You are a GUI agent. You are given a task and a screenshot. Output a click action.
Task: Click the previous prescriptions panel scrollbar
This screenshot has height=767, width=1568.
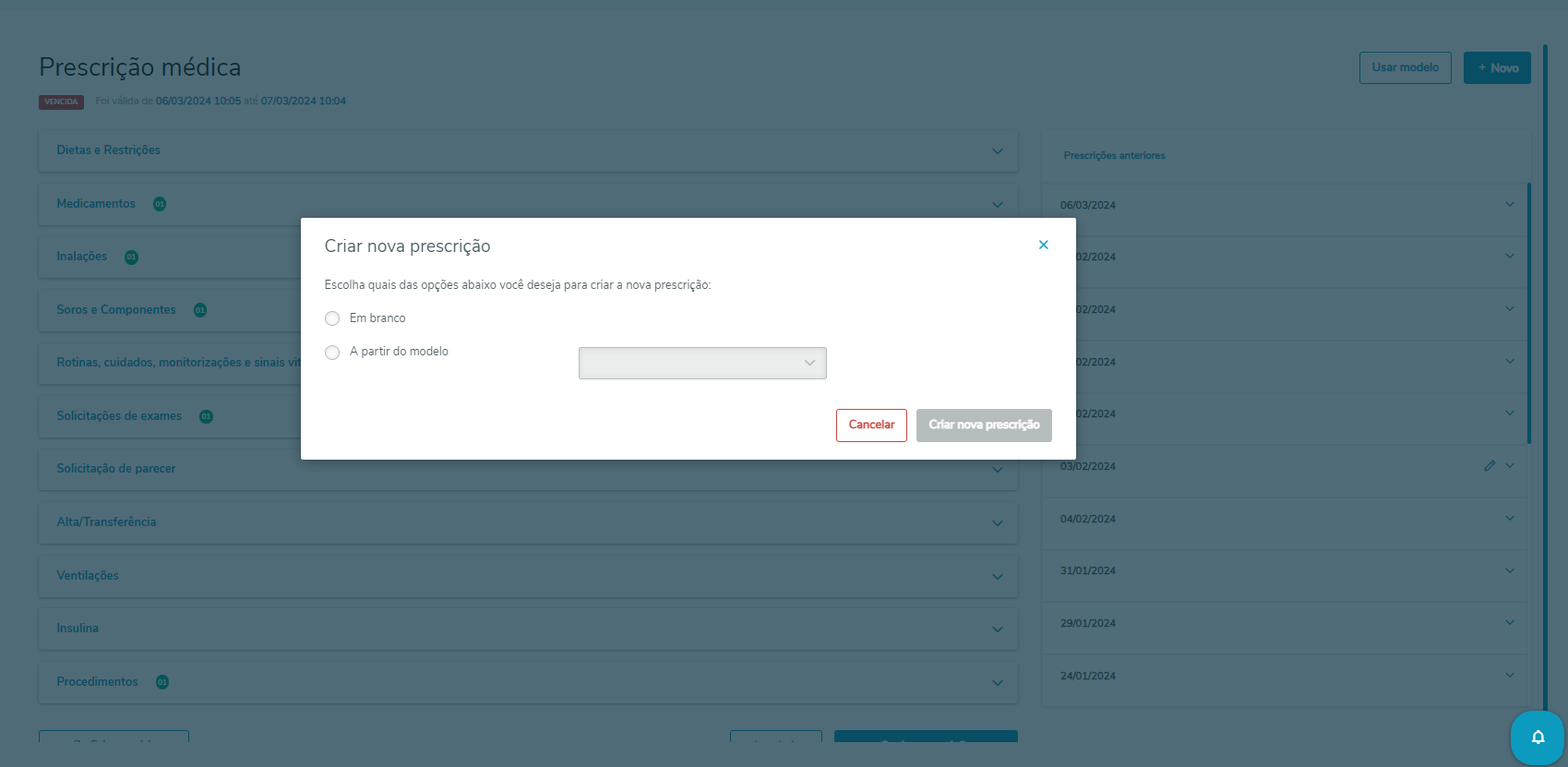tap(1529, 314)
